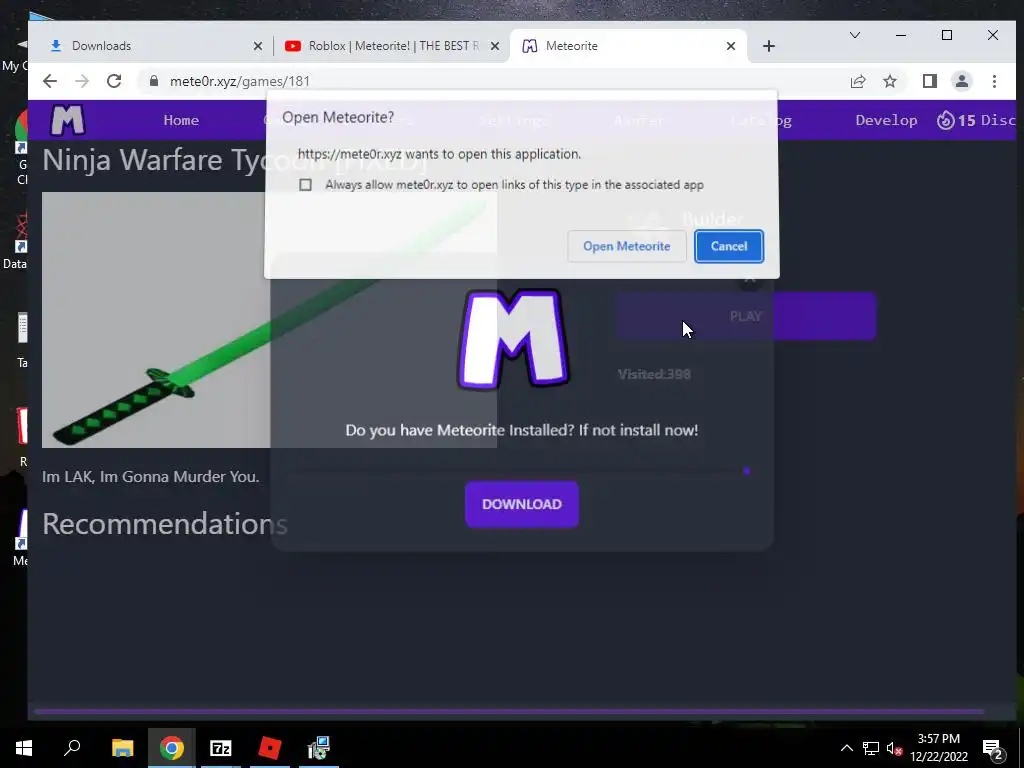The image size is (1024, 768).
Task: Cancel the Open Meteorite dialog
Action: 729,246
